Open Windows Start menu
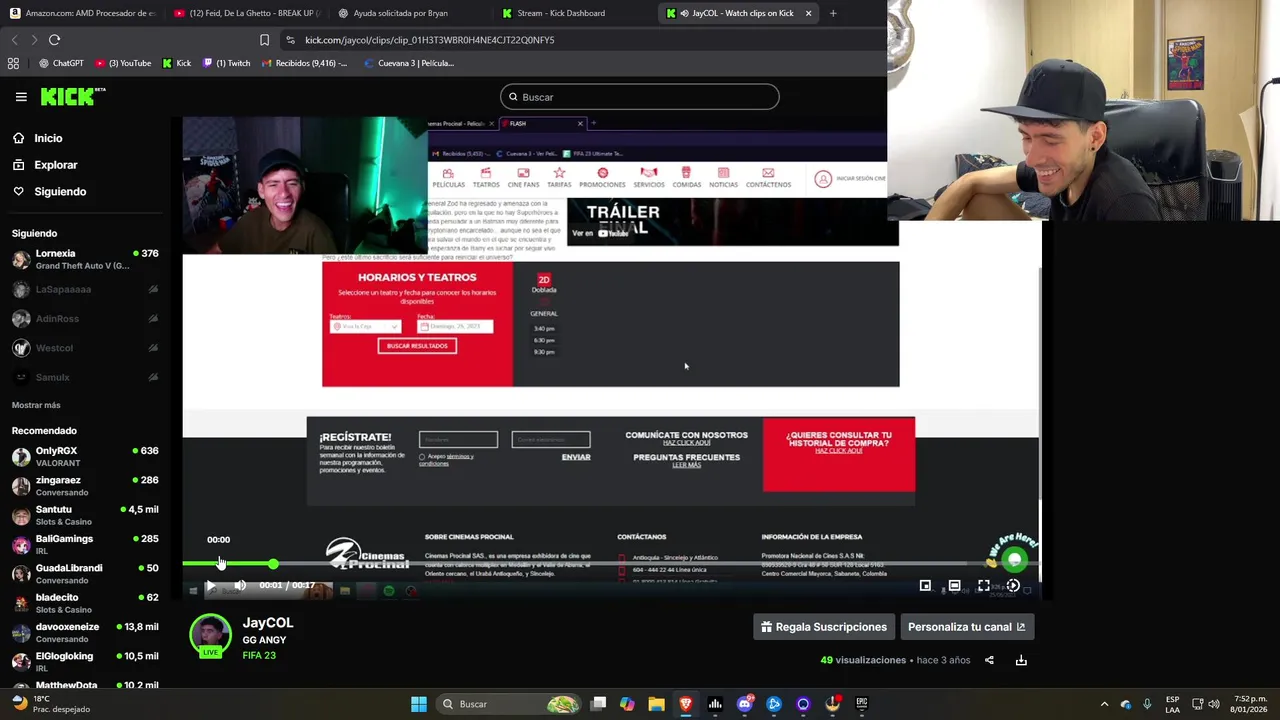This screenshot has height=720, width=1280. pyautogui.click(x=419, y=704)
